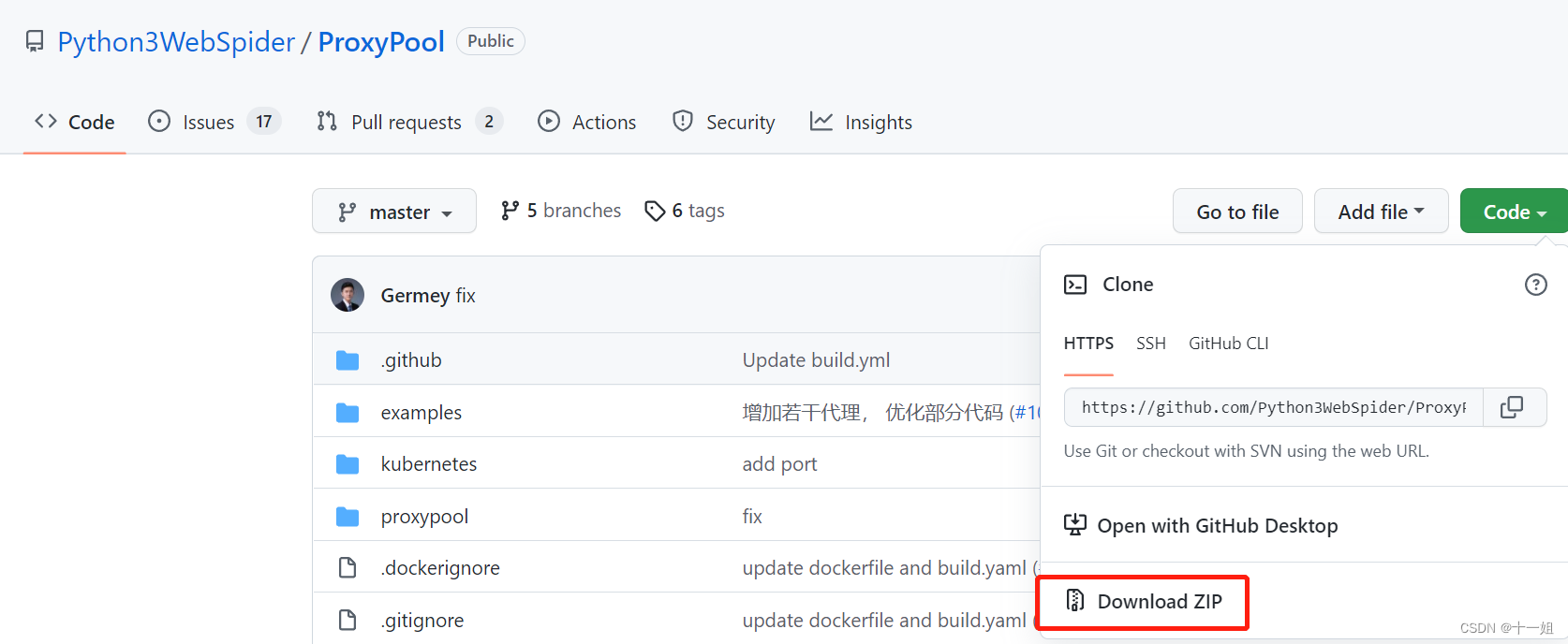Open the Python3WebSpider owner link
1568x644 pixels.
click(x=176, y=42)
